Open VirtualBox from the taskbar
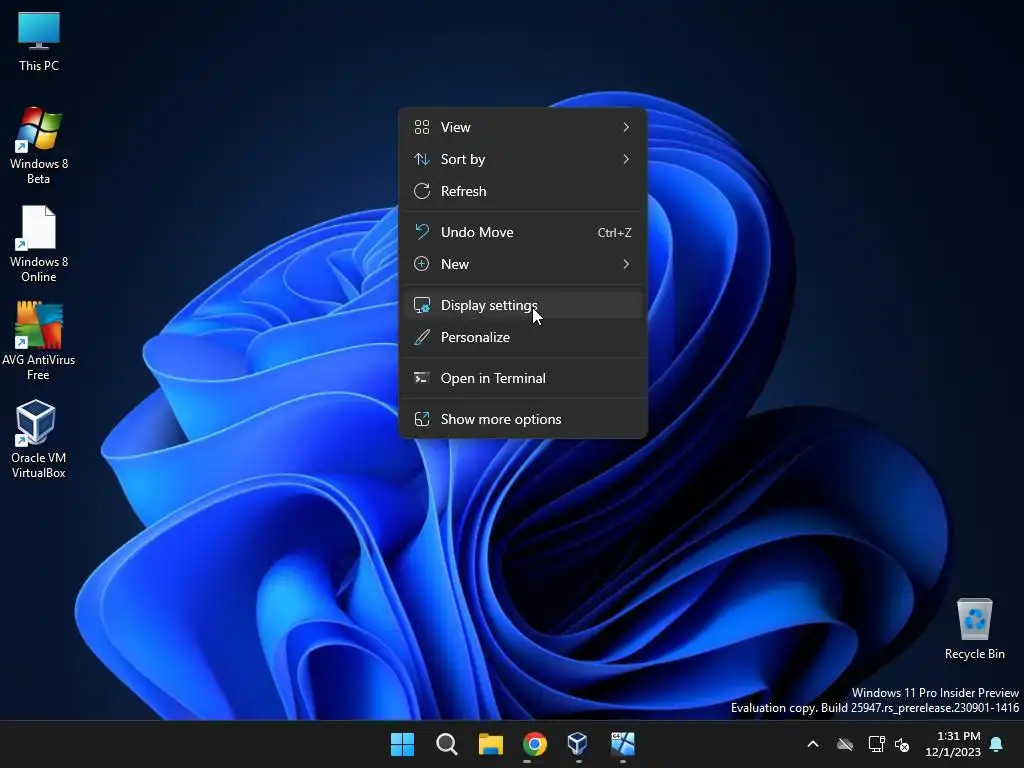Screen dimensions: 1024x768 point(578,744)
